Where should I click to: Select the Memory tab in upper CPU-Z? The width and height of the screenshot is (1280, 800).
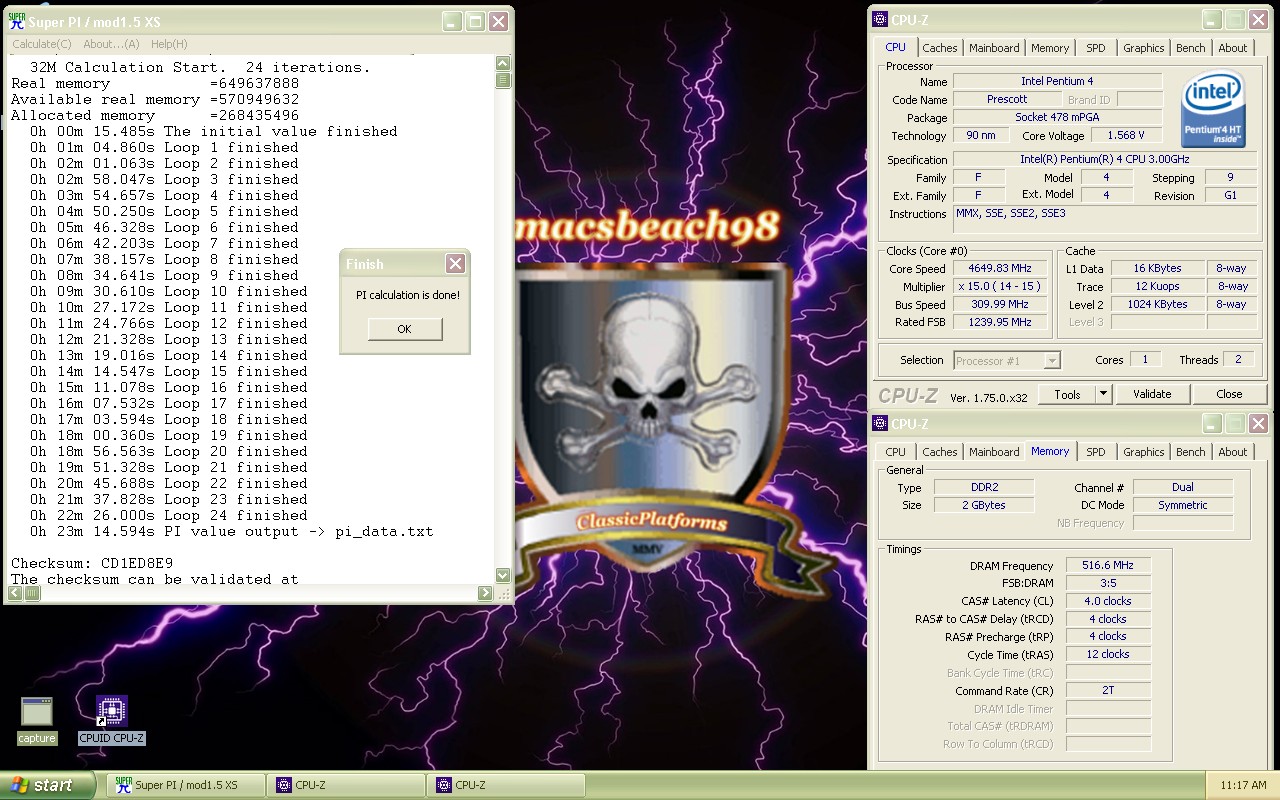click(x=1050, y=48)
